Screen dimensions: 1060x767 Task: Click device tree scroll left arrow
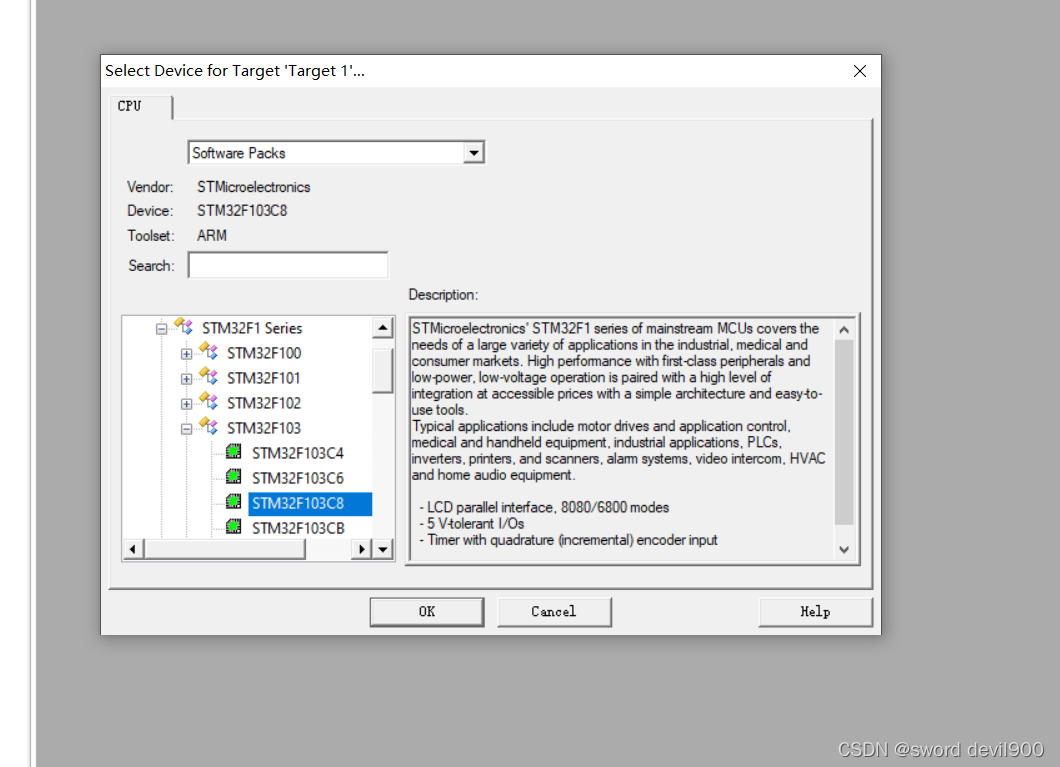(x=132, y=549)
